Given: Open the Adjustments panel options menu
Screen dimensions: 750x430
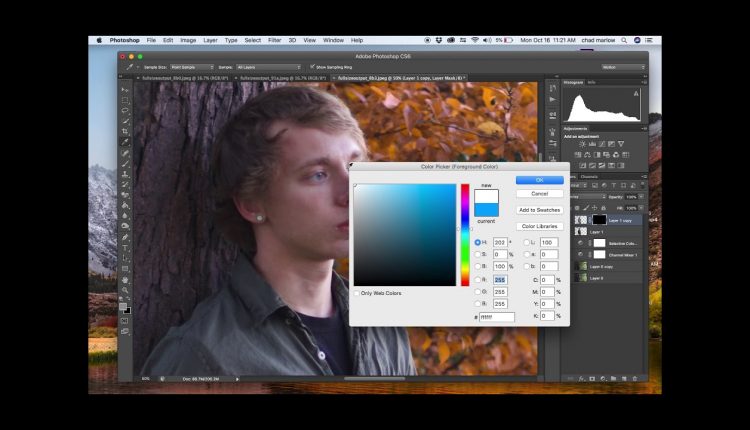Looking at the screenshot, I should point(644,129).
